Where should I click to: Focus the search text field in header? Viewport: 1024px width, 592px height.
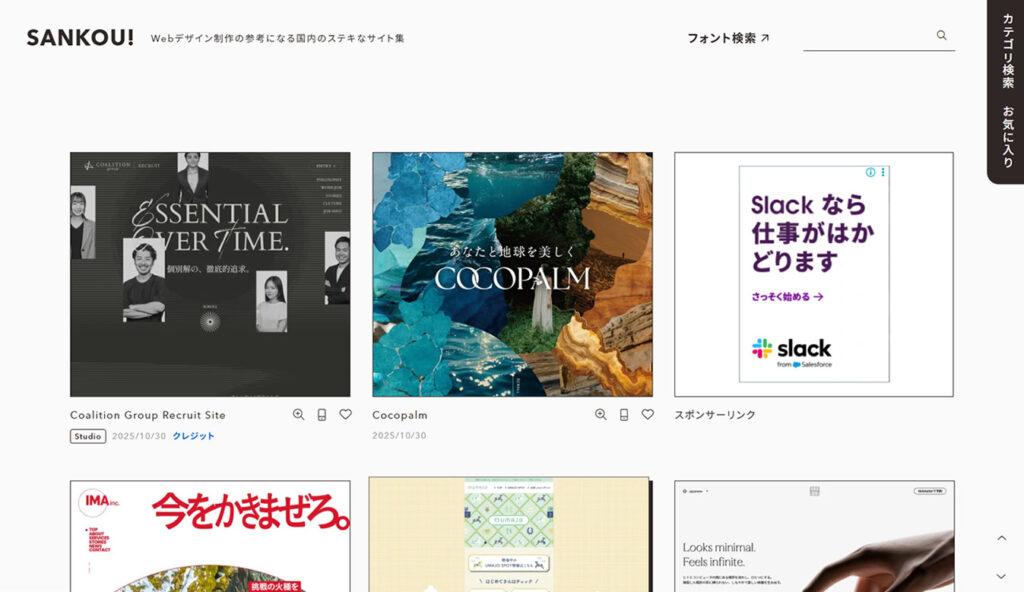pyautogui.click(x=866, y=37)
